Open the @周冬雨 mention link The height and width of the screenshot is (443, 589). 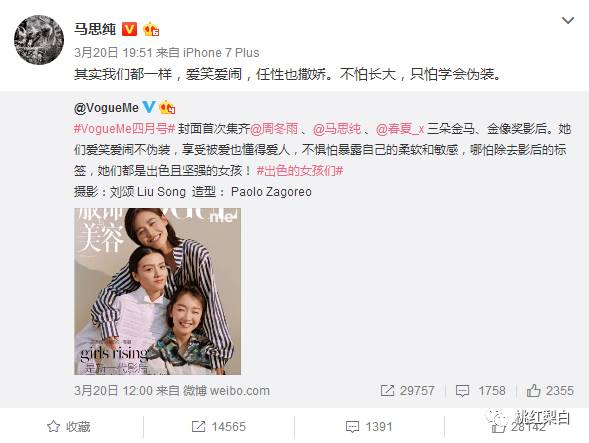(x=274, y=129)
